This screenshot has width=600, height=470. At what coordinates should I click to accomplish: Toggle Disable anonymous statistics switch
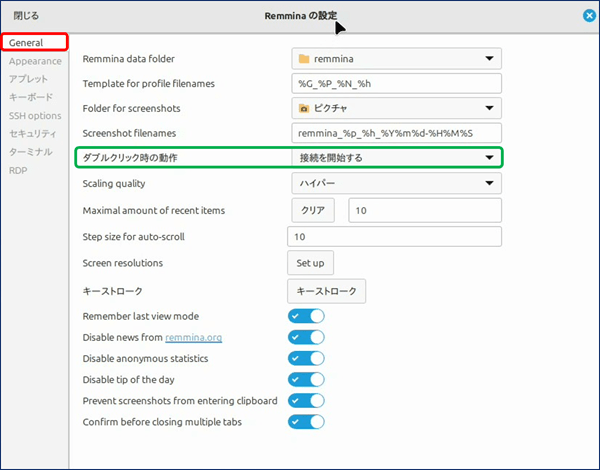point(306,358)
